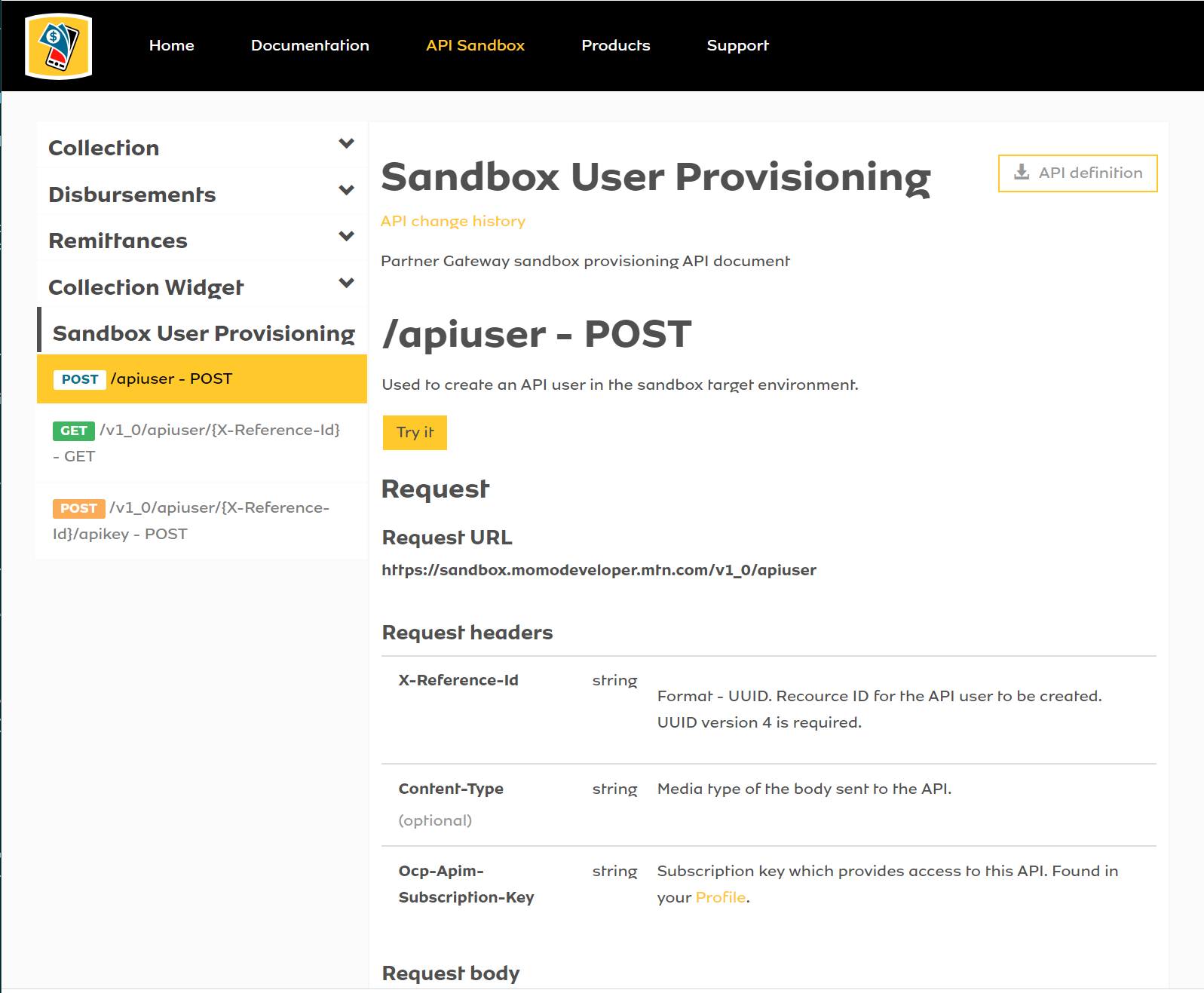Click the Ocp-Apim-Subscription-Key header name
The width and height of the screenshot is (1204, 993).
466,884
